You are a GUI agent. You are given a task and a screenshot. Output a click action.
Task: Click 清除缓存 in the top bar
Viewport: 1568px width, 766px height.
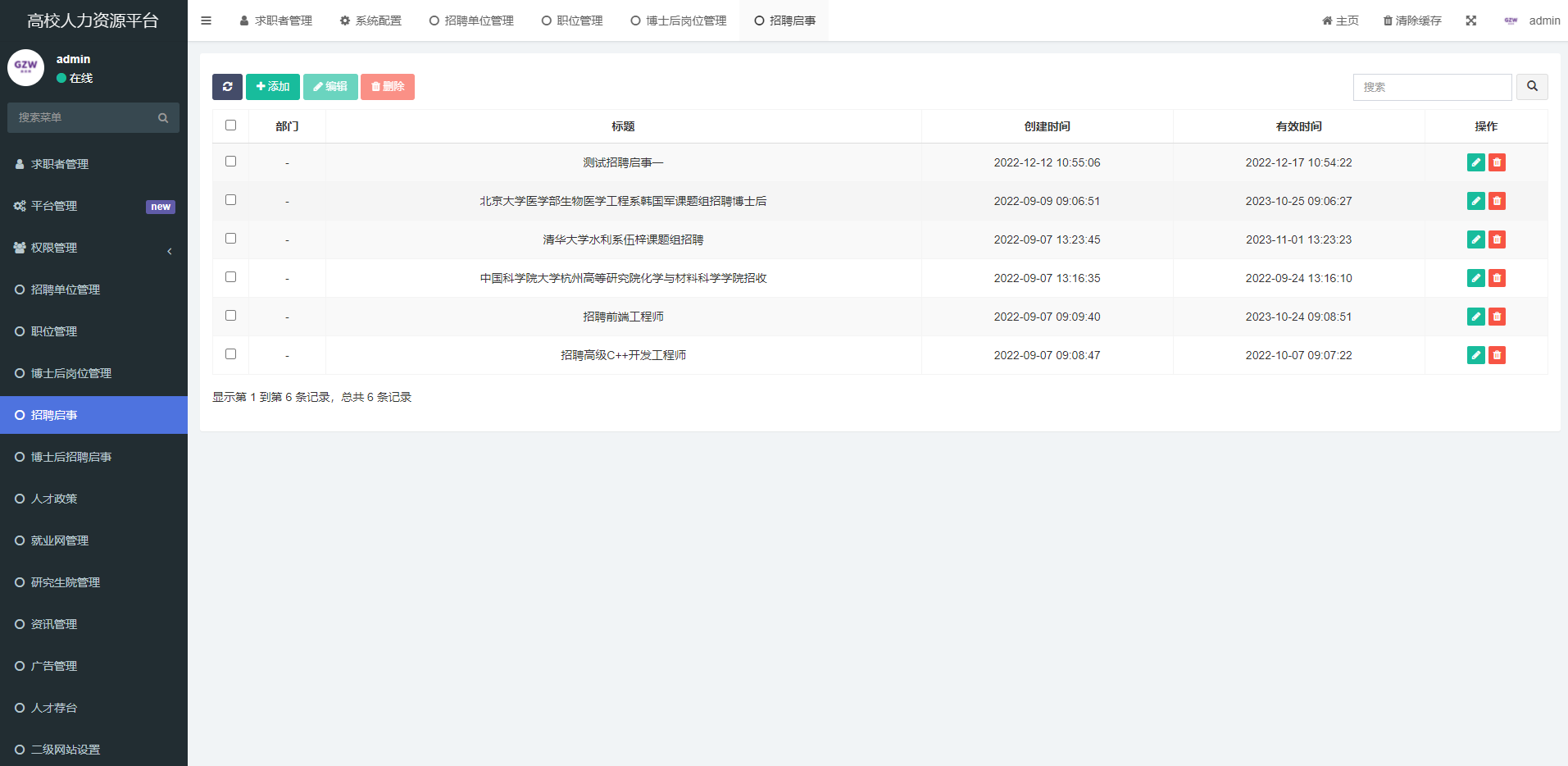pos(1412,21)
